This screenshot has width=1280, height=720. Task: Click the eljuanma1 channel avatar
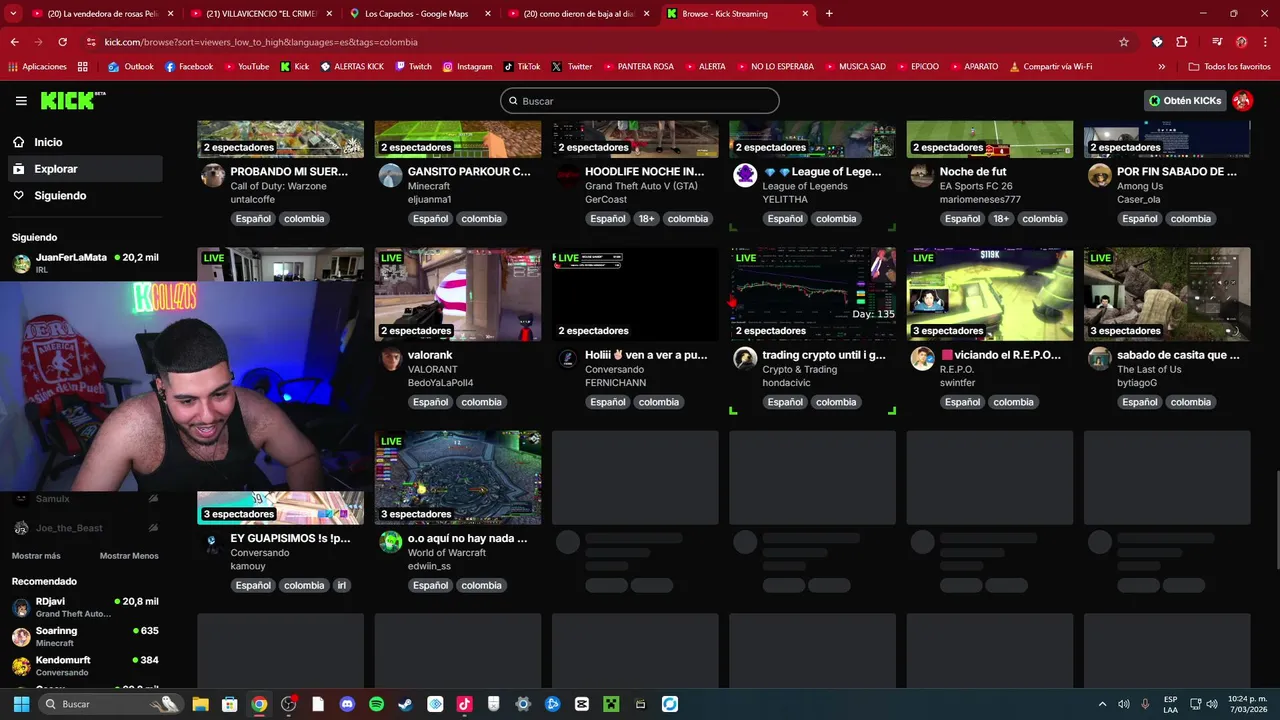(390, 176)
